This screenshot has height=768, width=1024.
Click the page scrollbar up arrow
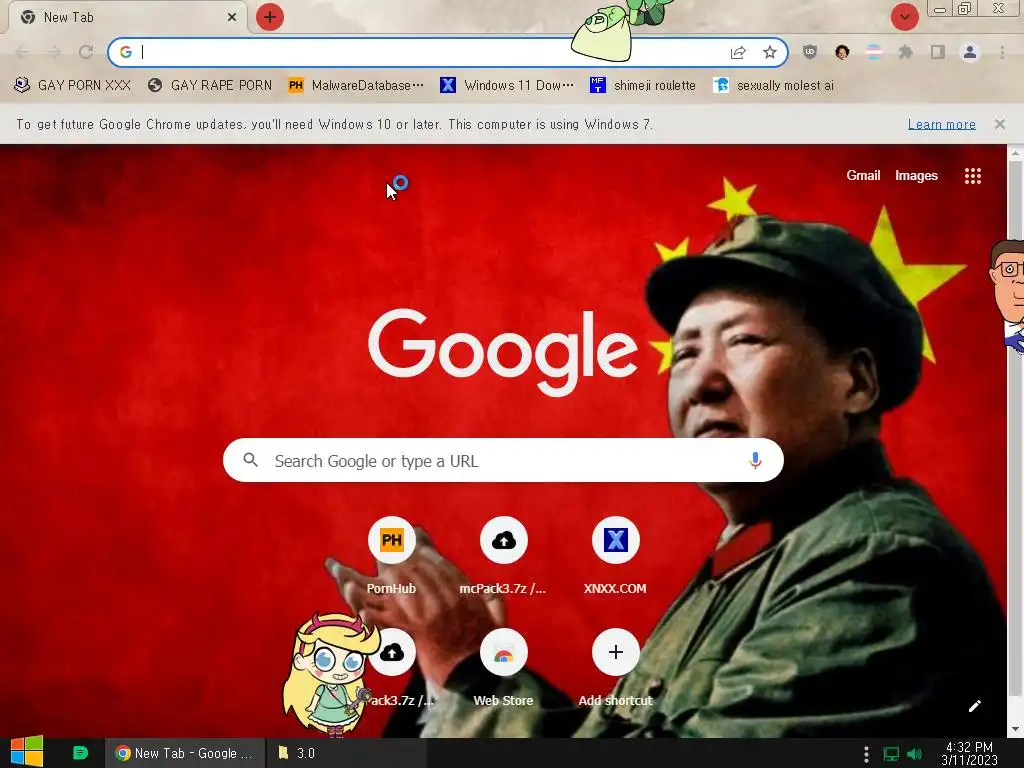pos(1015,153)
